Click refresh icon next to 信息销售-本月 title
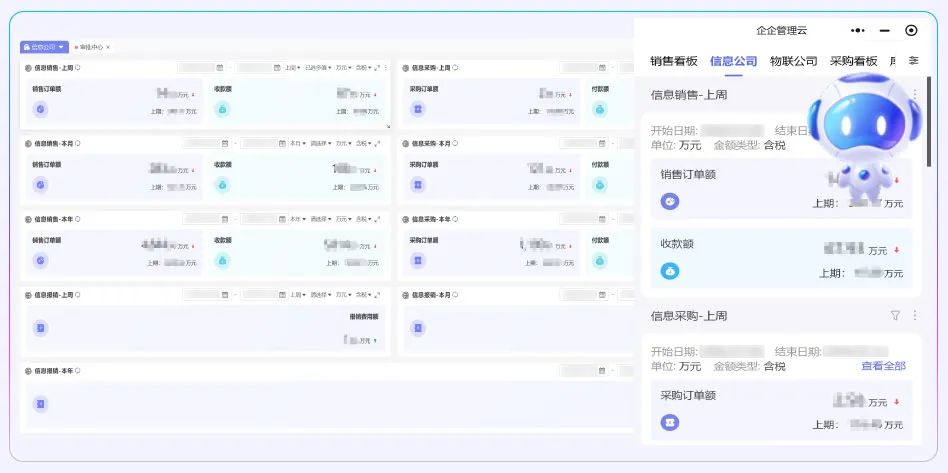948x473 pixels. coord(78,143)
